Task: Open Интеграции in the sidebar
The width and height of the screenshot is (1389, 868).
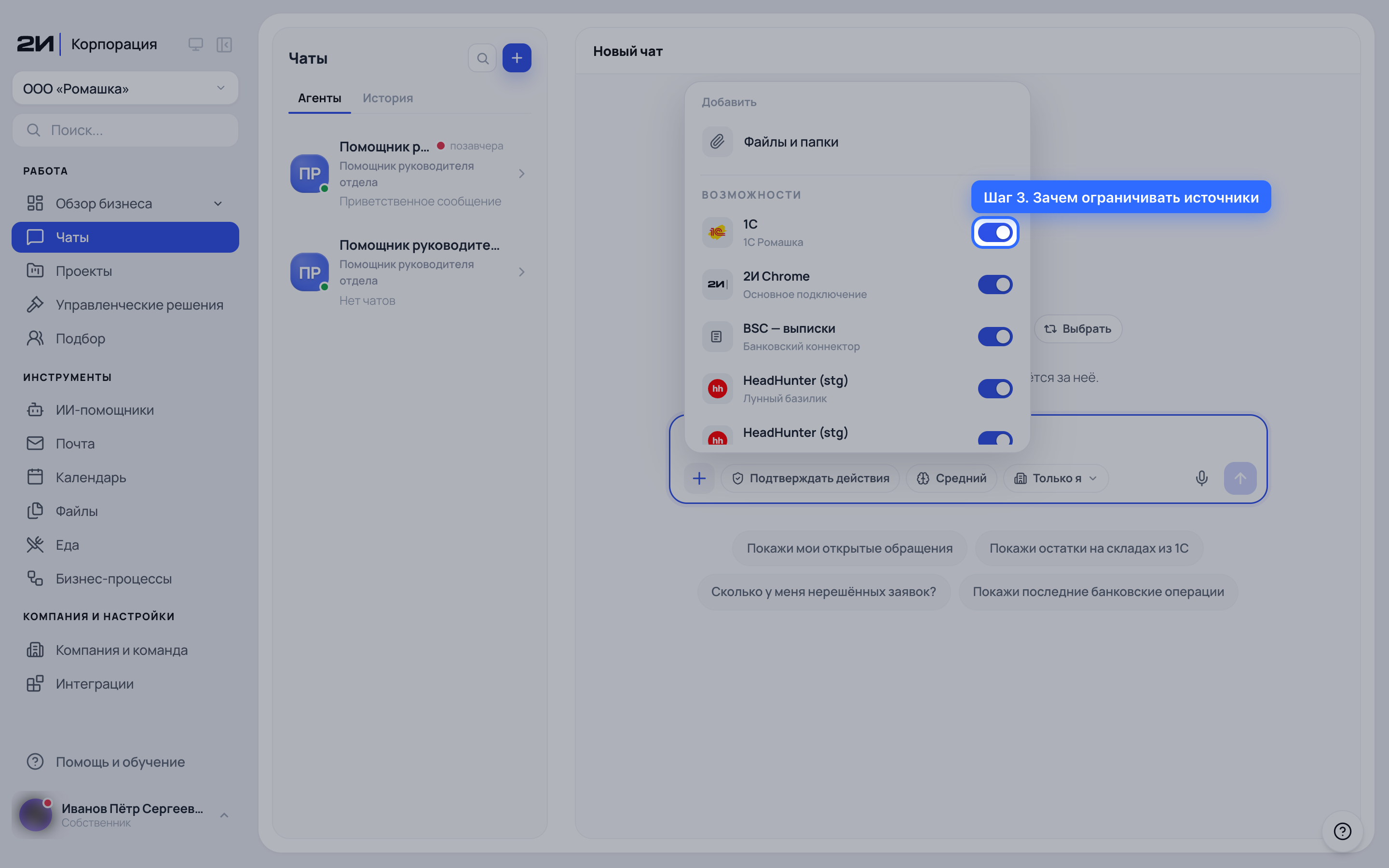Action: coord(125,684)
